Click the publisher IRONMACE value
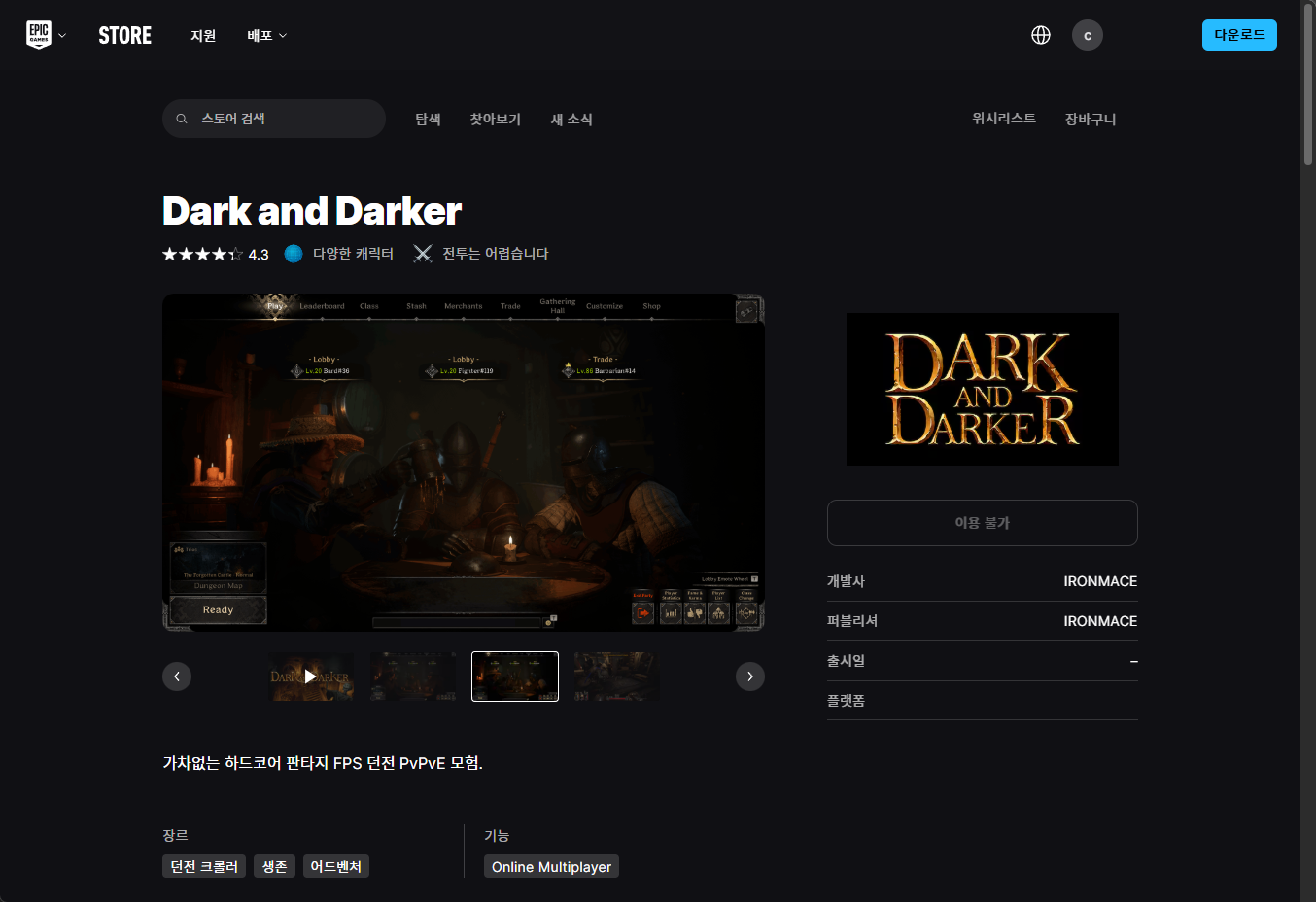The height and width of the screenshot is (902, 1316). tap(1100, 621)
